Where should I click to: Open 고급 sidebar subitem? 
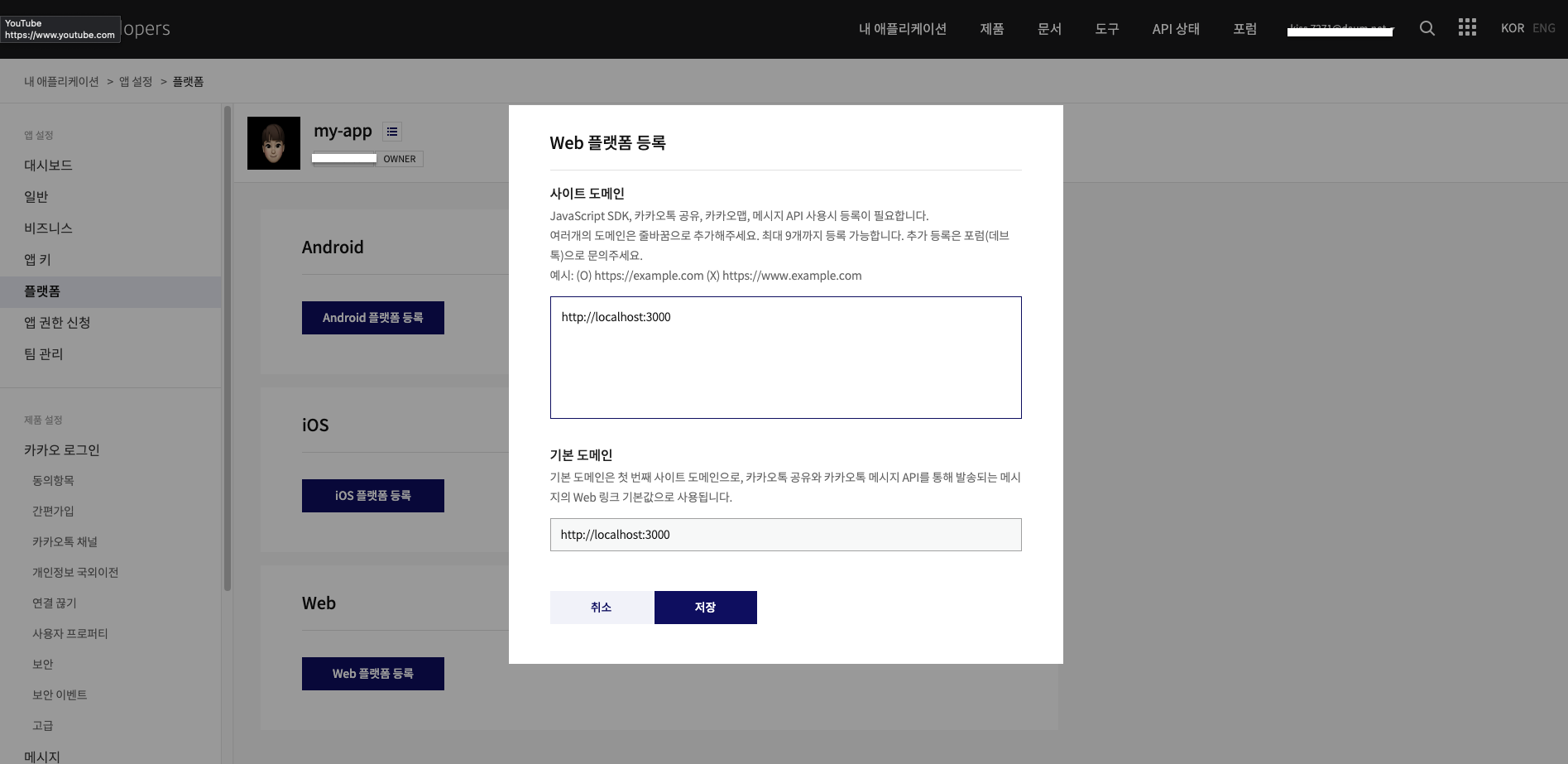click(x=43, y=726)
